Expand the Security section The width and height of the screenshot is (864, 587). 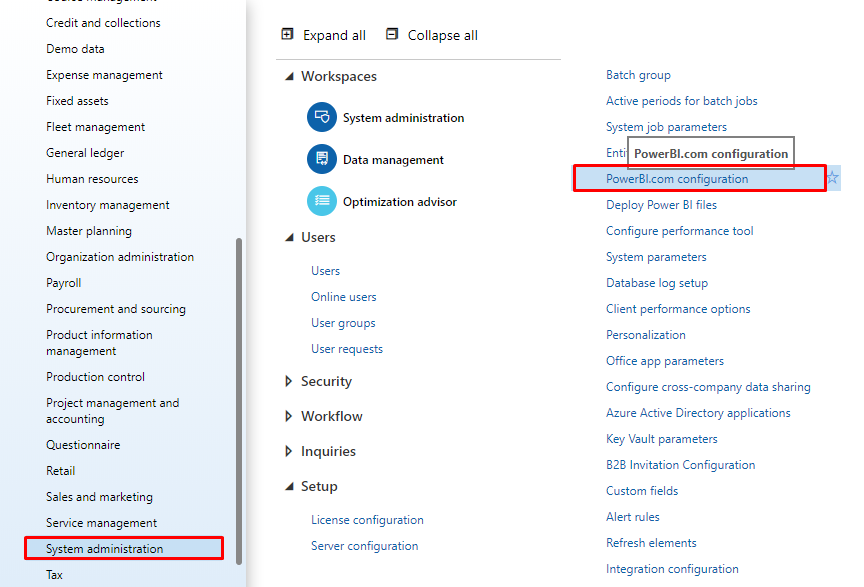tap(289, 381)
